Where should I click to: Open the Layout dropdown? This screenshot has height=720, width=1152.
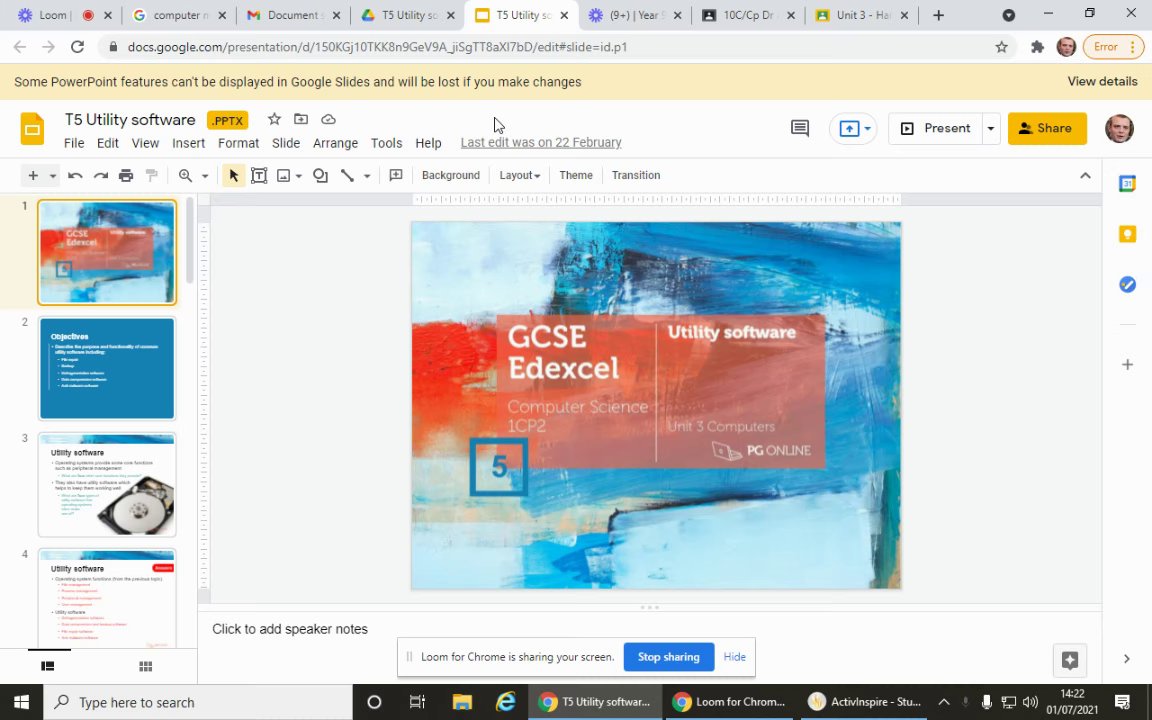tap(519, 176)
